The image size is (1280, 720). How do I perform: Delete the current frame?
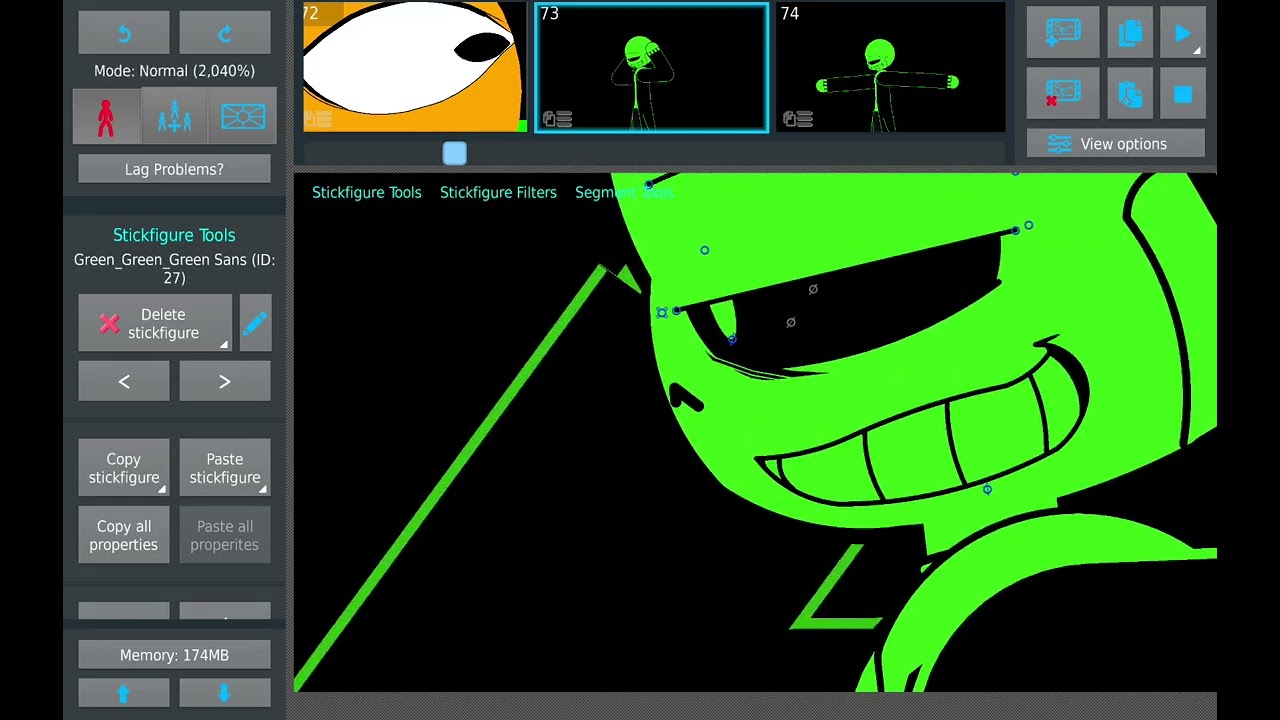click(1063, 94)
